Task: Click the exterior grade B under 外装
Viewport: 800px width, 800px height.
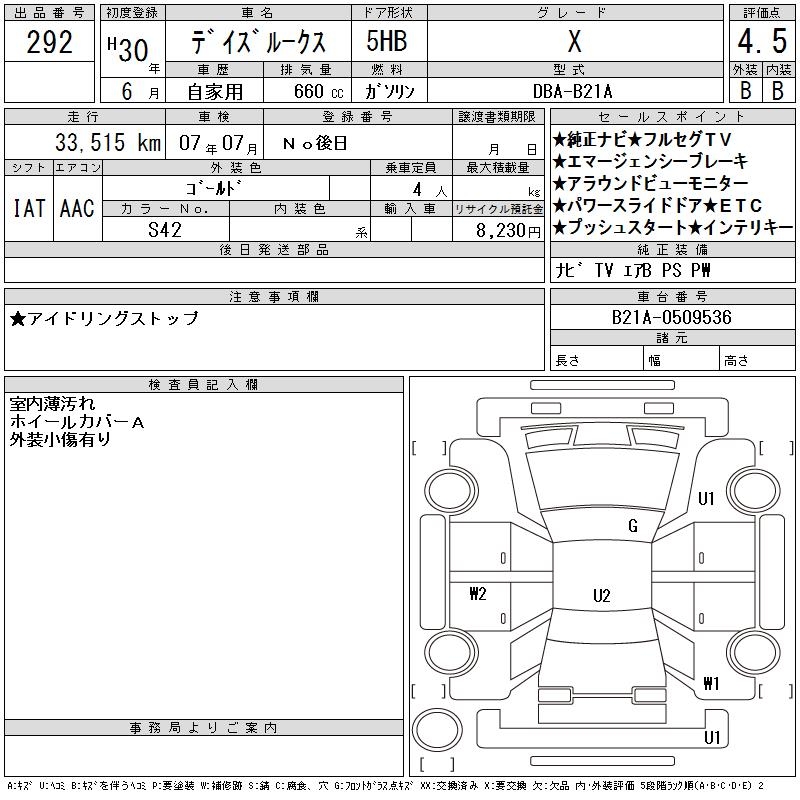Action: pos(744,89)
